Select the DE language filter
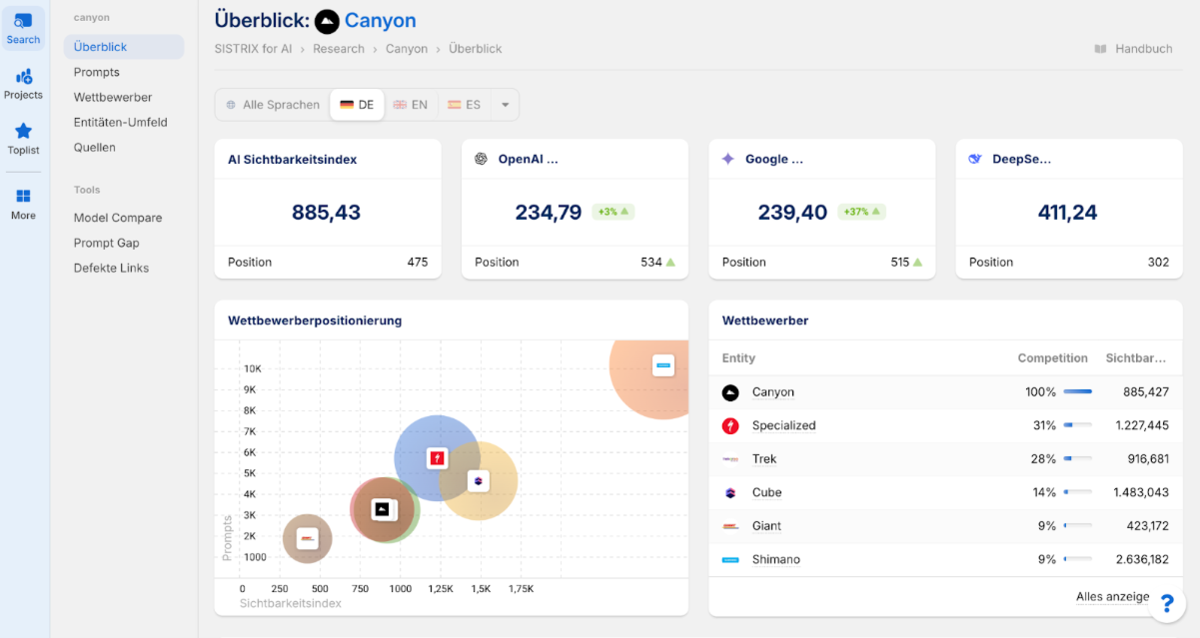 click(x=357, y=105)
